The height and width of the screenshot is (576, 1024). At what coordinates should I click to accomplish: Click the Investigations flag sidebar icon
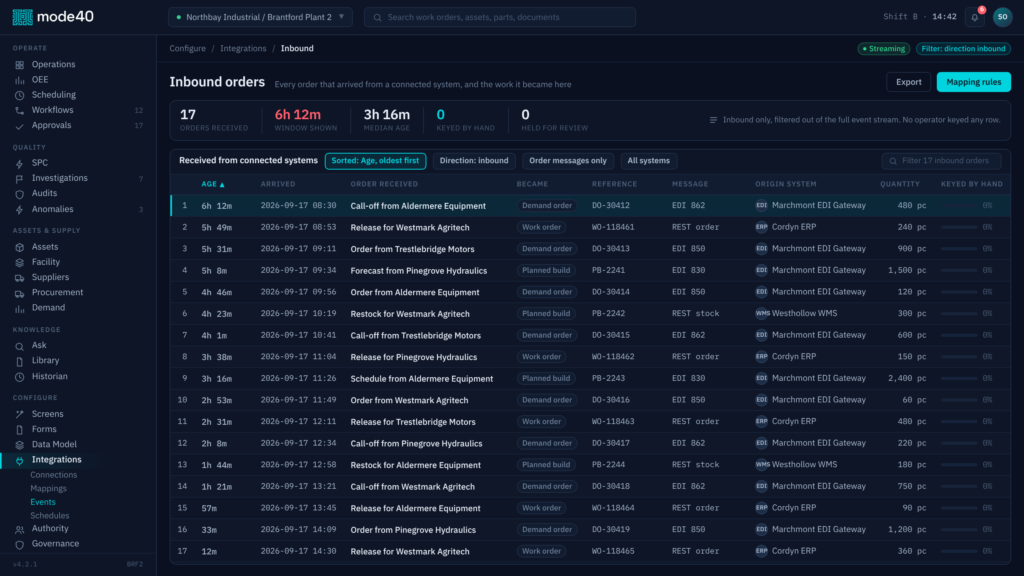[20, 178]
